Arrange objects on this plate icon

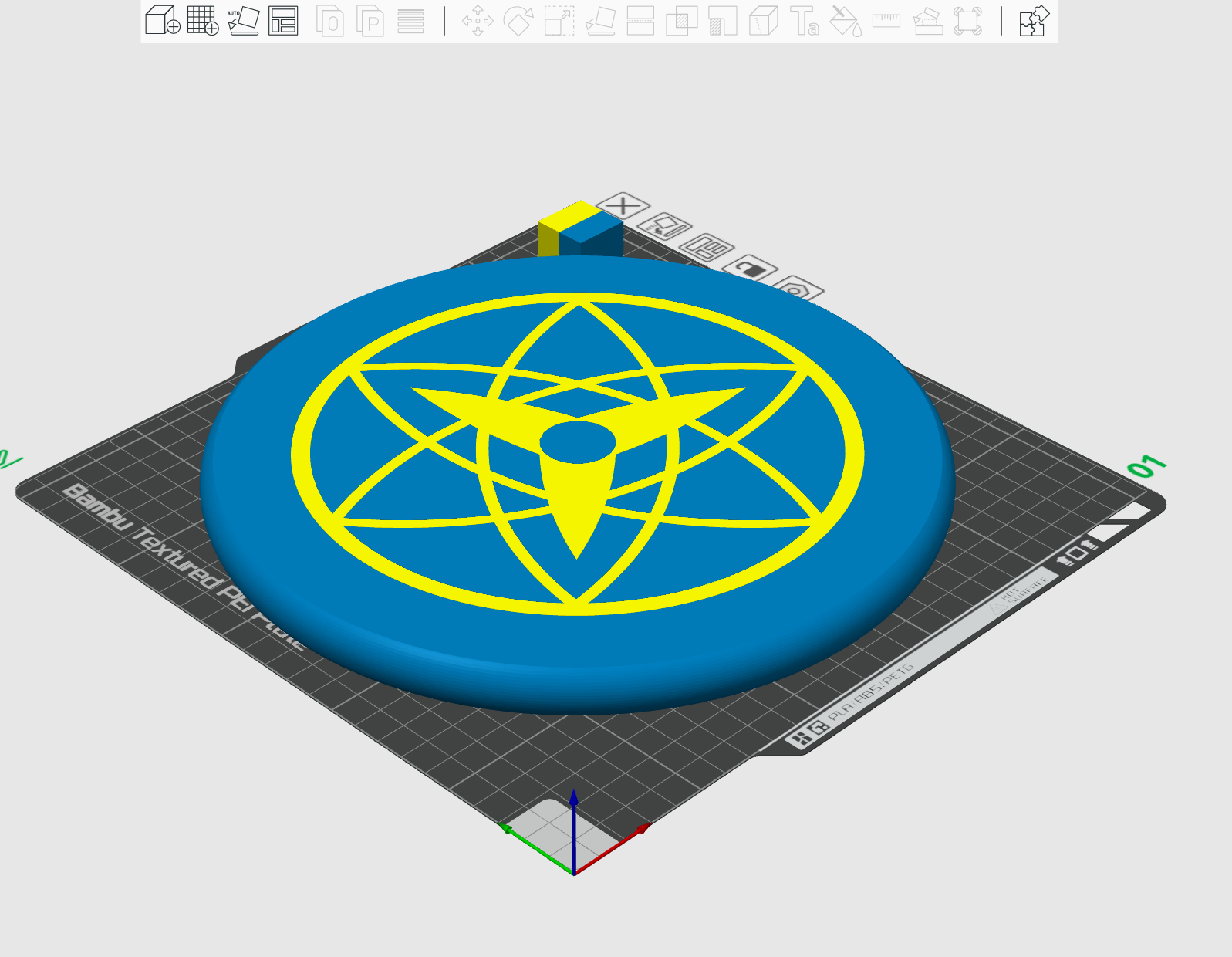coord(707,248)
